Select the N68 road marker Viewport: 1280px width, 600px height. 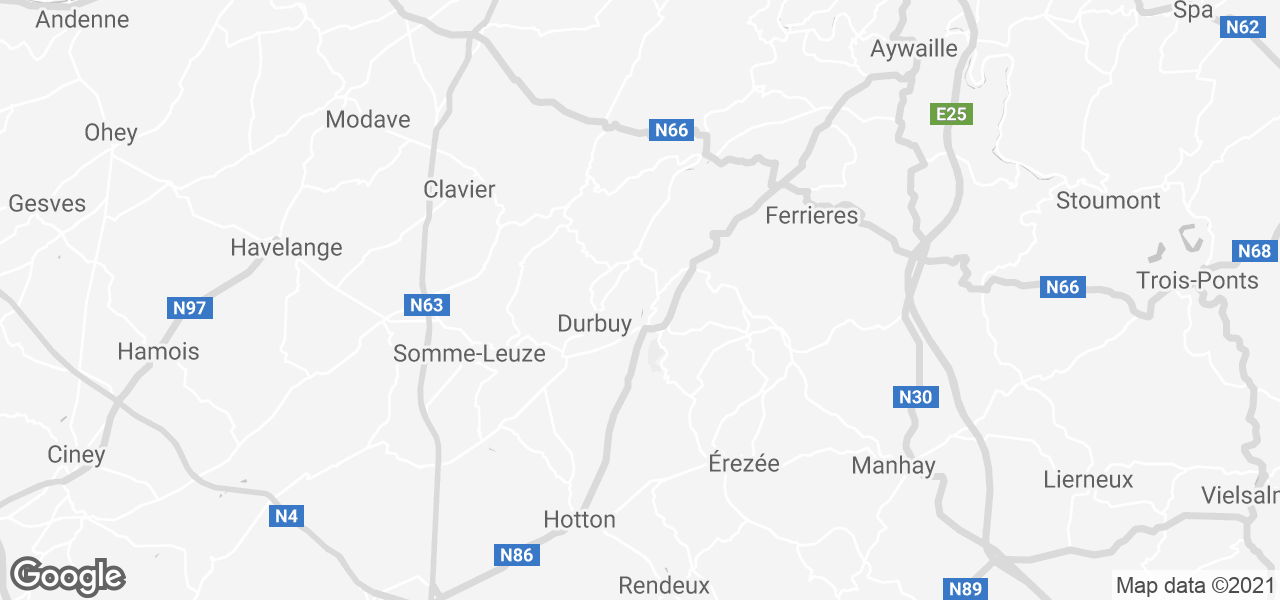pos(1254,251)
